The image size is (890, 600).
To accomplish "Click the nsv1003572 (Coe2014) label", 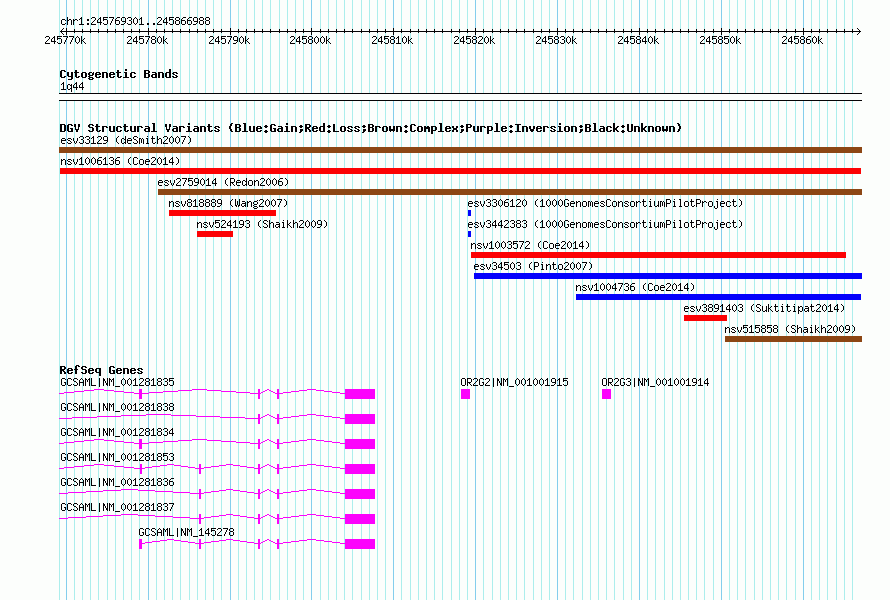I will [530, 245].
